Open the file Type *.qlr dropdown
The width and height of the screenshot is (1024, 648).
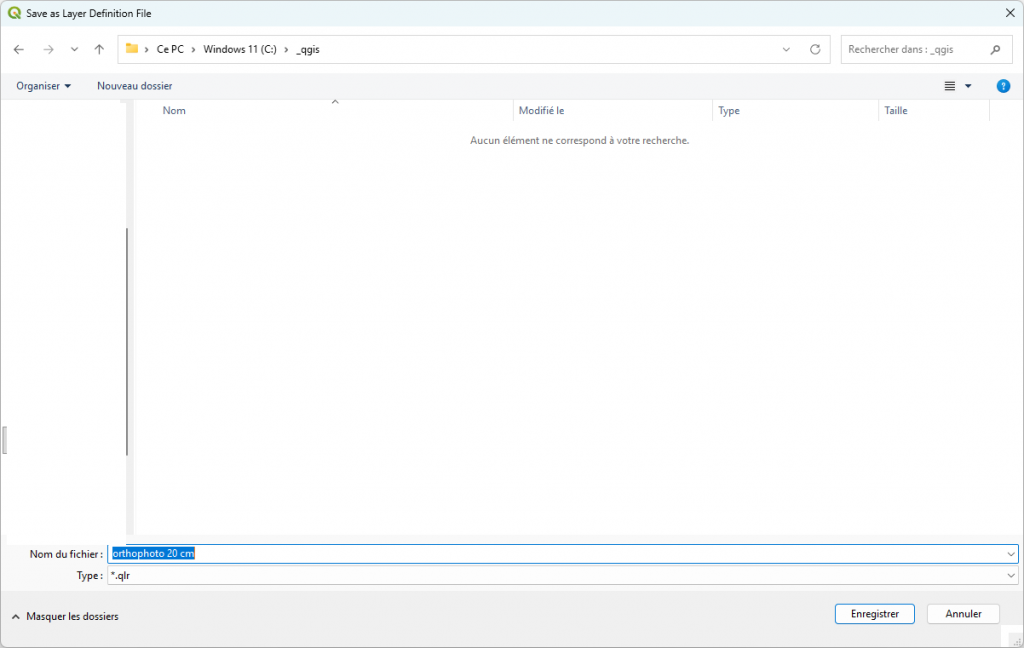point(1011,576)
